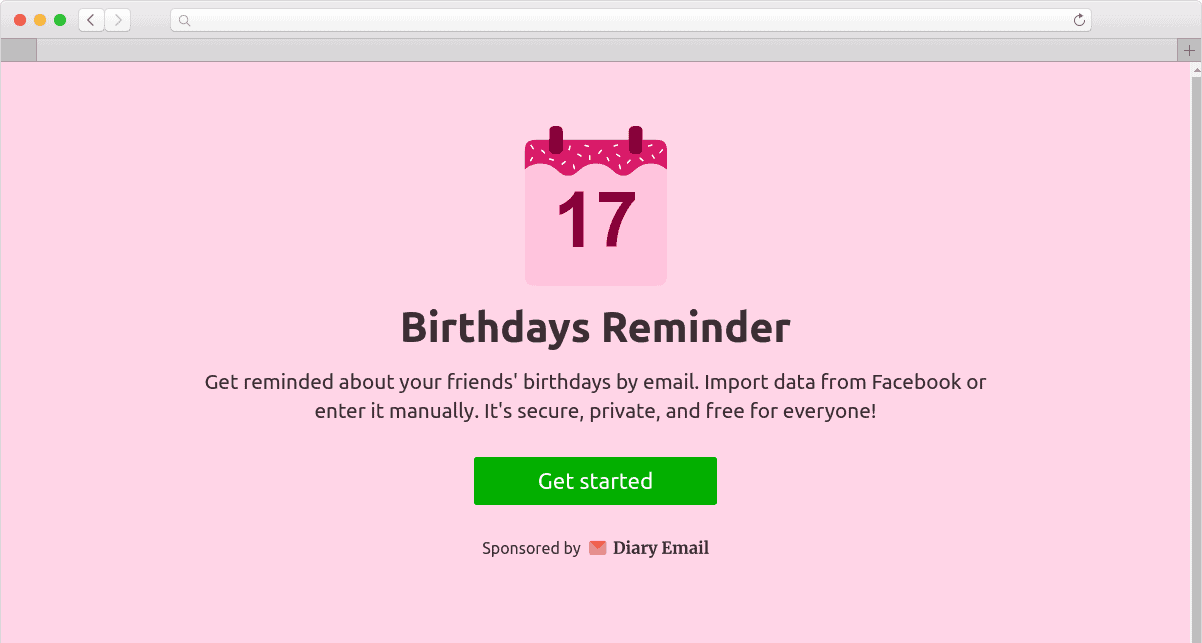Open the Diary Email sponsor link
This screenshot has height=643, width=1202.
coord(660,548)
